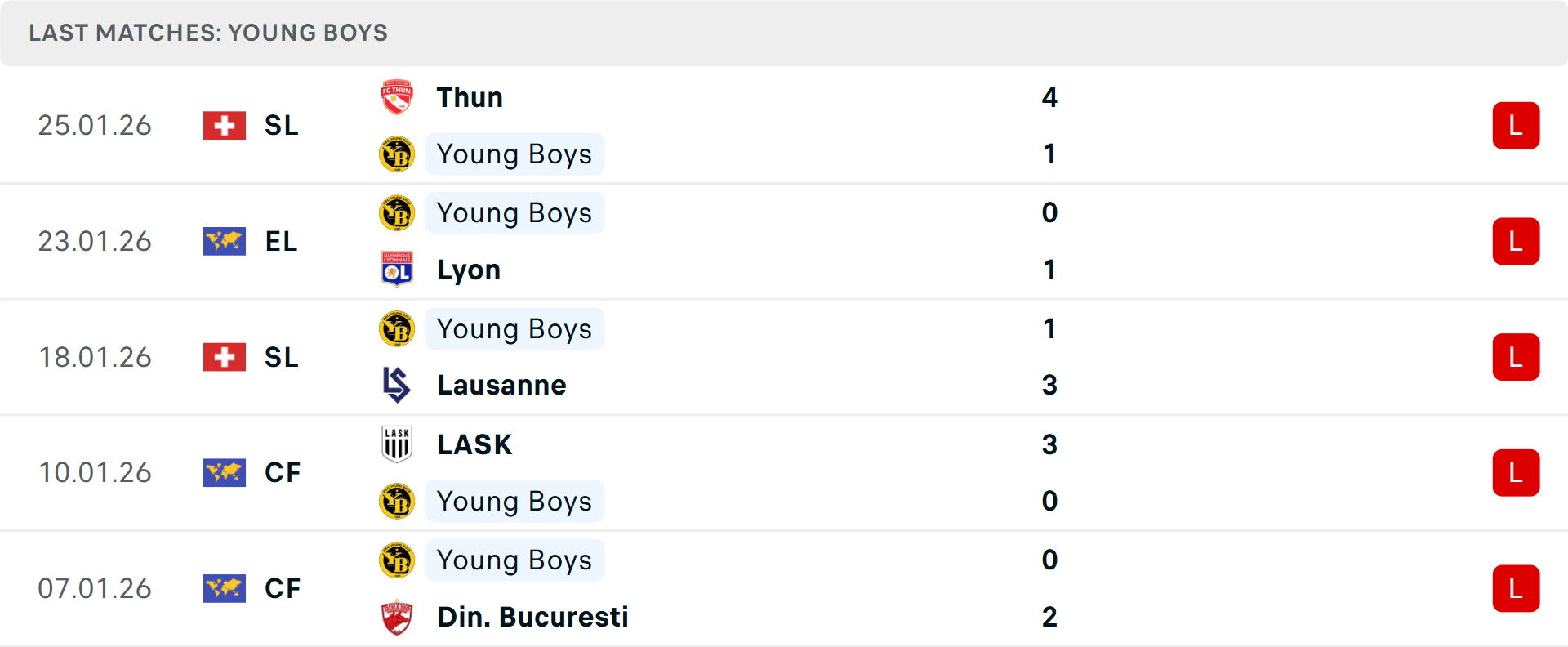The width and height of the screenshot is (1568, 647).
Task: Click the FC Thun club crest
Action: click(397, 97)
